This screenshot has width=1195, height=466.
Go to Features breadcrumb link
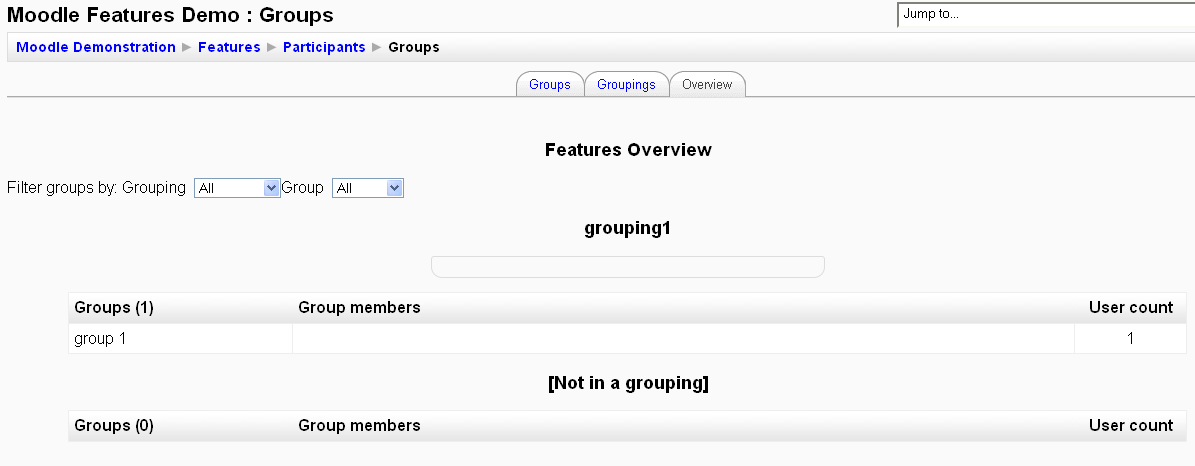(x=229, y=47)
